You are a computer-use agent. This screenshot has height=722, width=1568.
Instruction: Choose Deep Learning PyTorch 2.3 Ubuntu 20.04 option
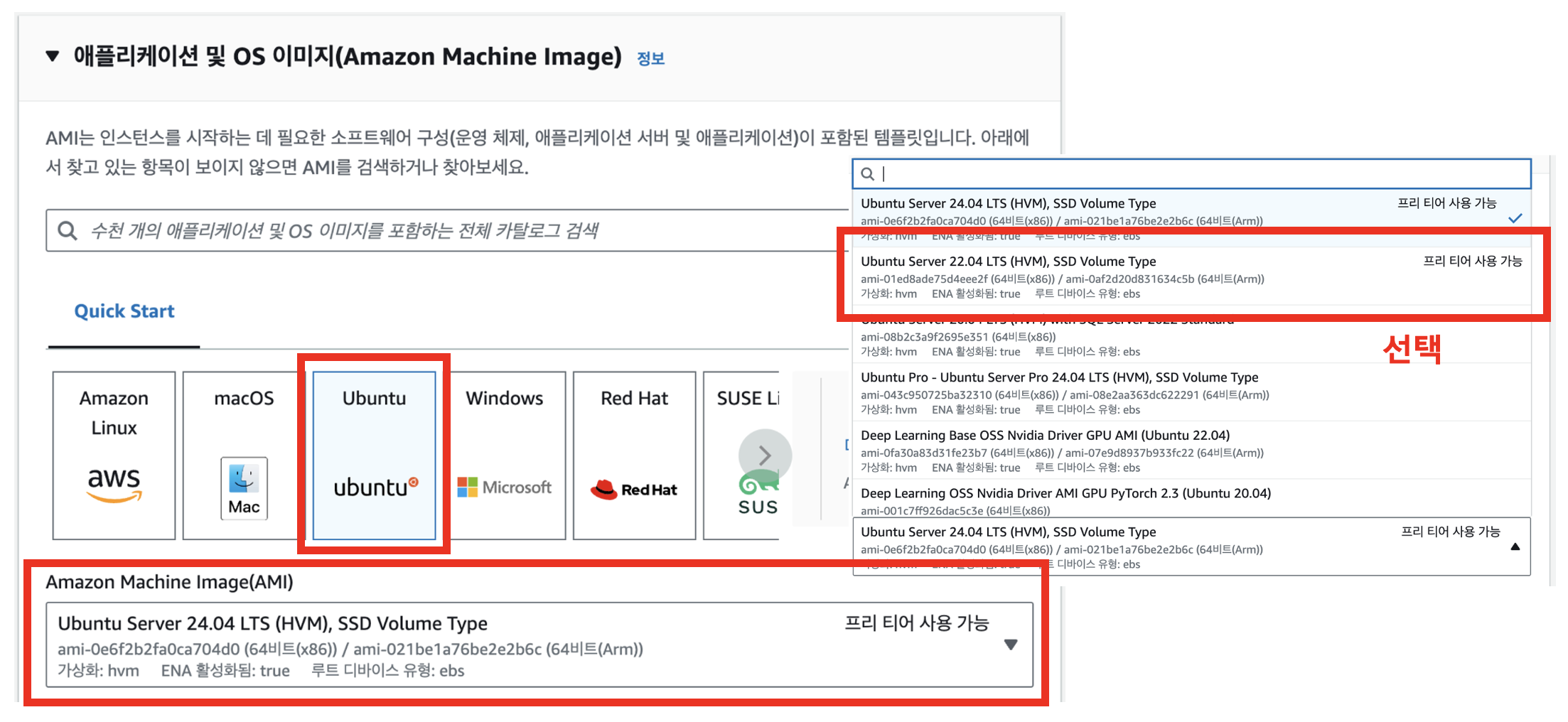[1191, 498]
